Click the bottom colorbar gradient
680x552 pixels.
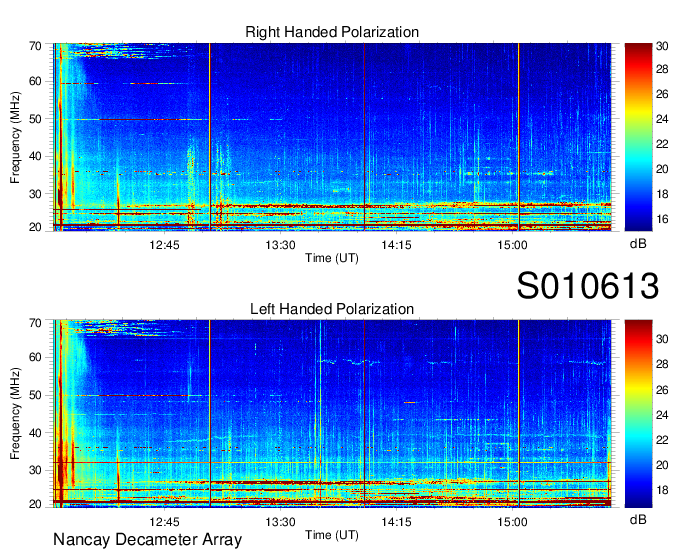(x=638, y=414)
